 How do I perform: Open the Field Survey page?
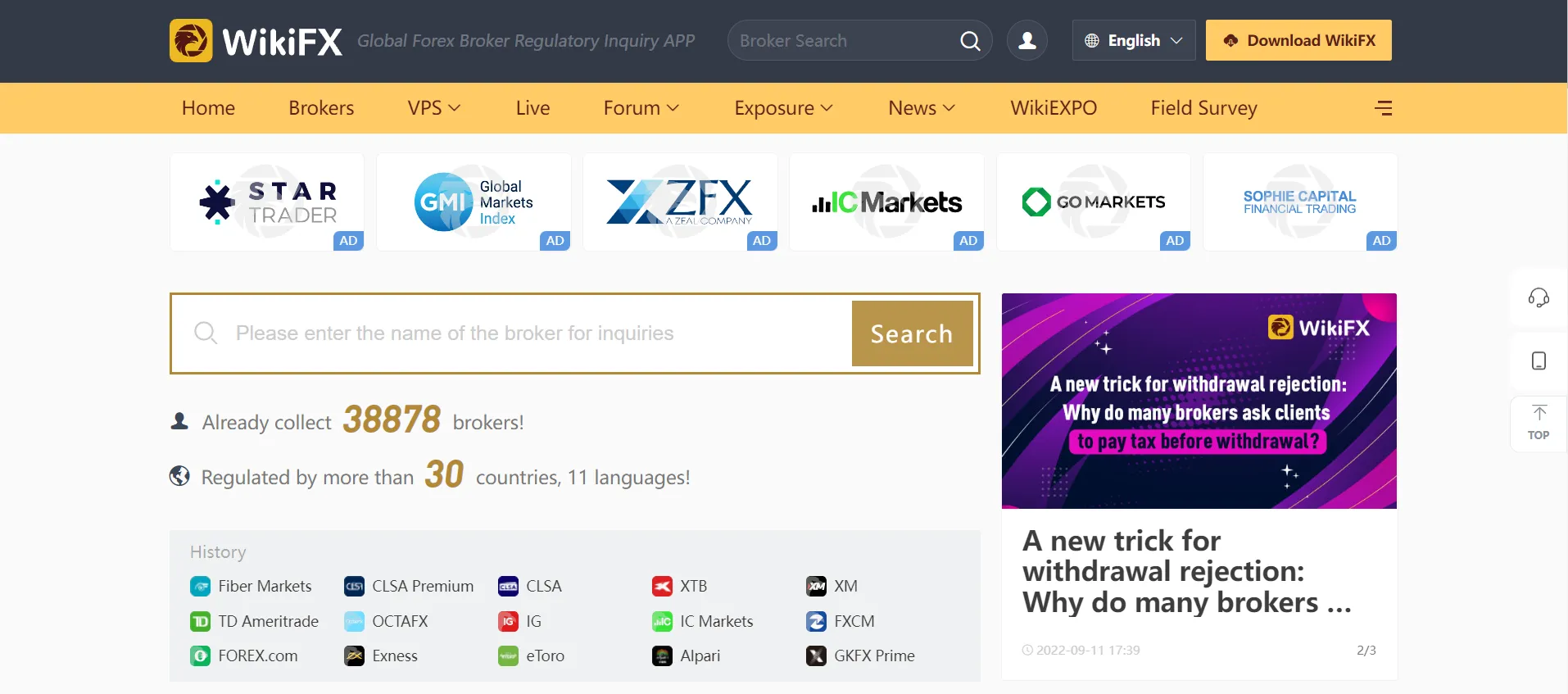pos(1203,108)
